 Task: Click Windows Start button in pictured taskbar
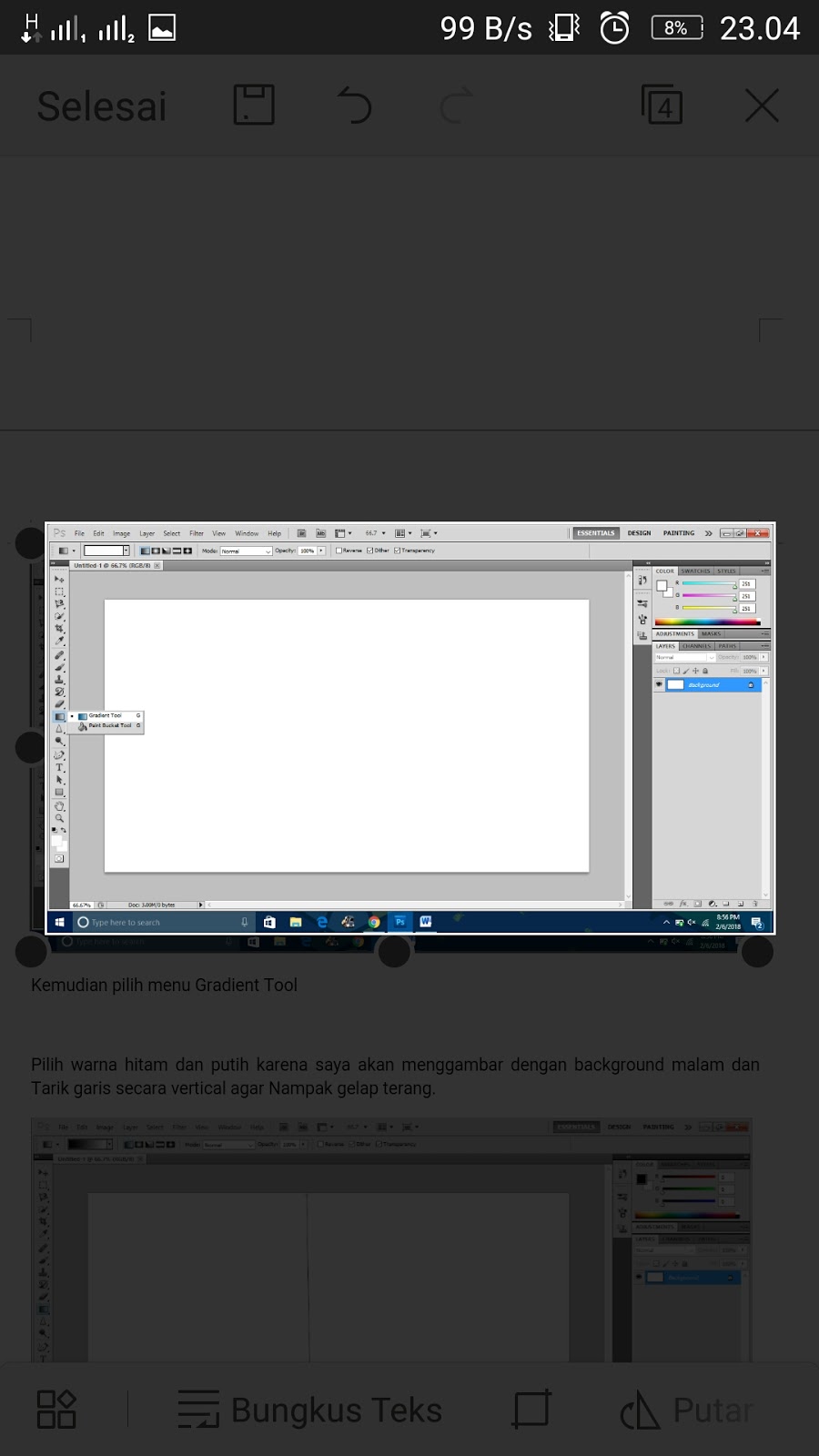pyautogui.click(x=59, y=922)
